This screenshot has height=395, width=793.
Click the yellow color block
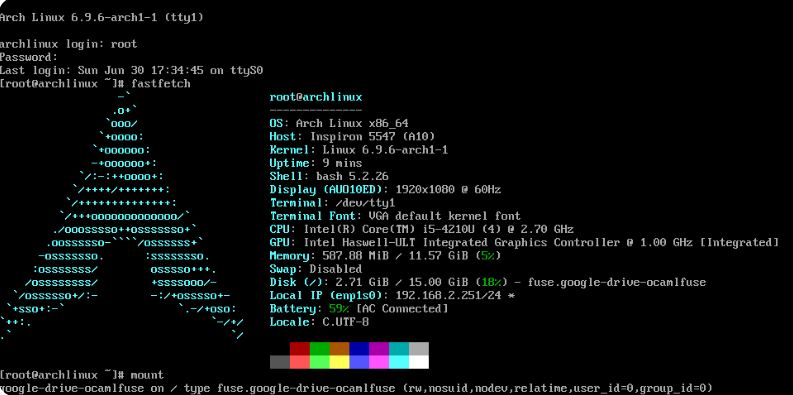tap(339, 362)
